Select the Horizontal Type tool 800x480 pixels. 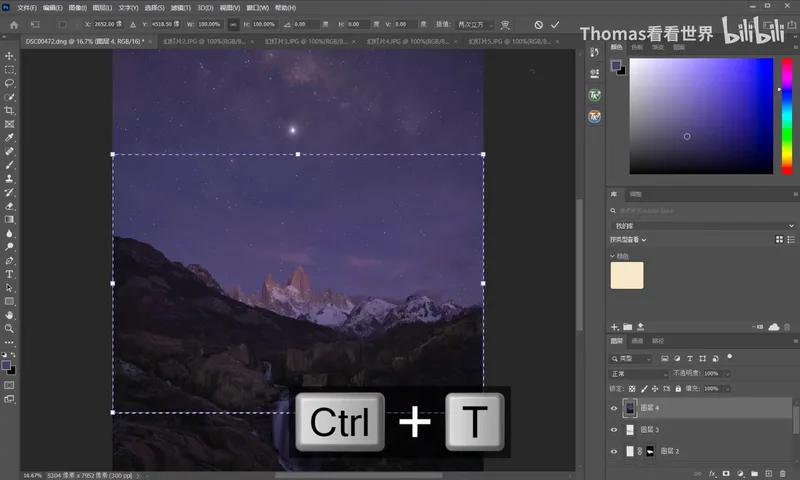coord(9,274)
